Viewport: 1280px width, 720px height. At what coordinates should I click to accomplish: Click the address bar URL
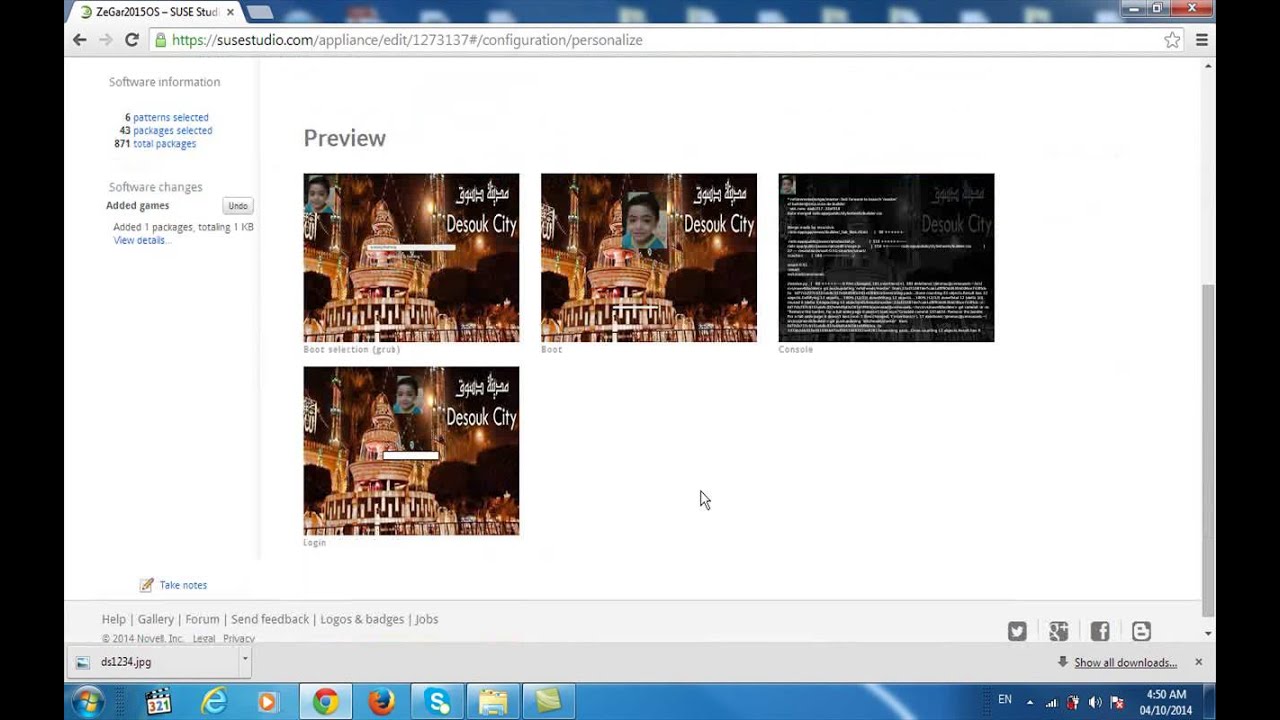407,40
